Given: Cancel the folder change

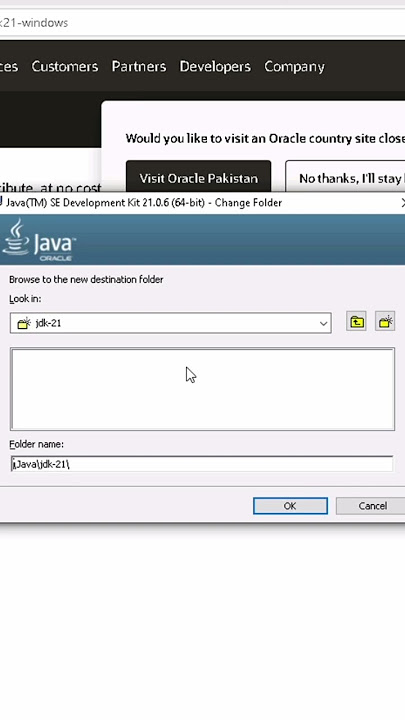Looking at the screenshot, I should click(371, 506).
